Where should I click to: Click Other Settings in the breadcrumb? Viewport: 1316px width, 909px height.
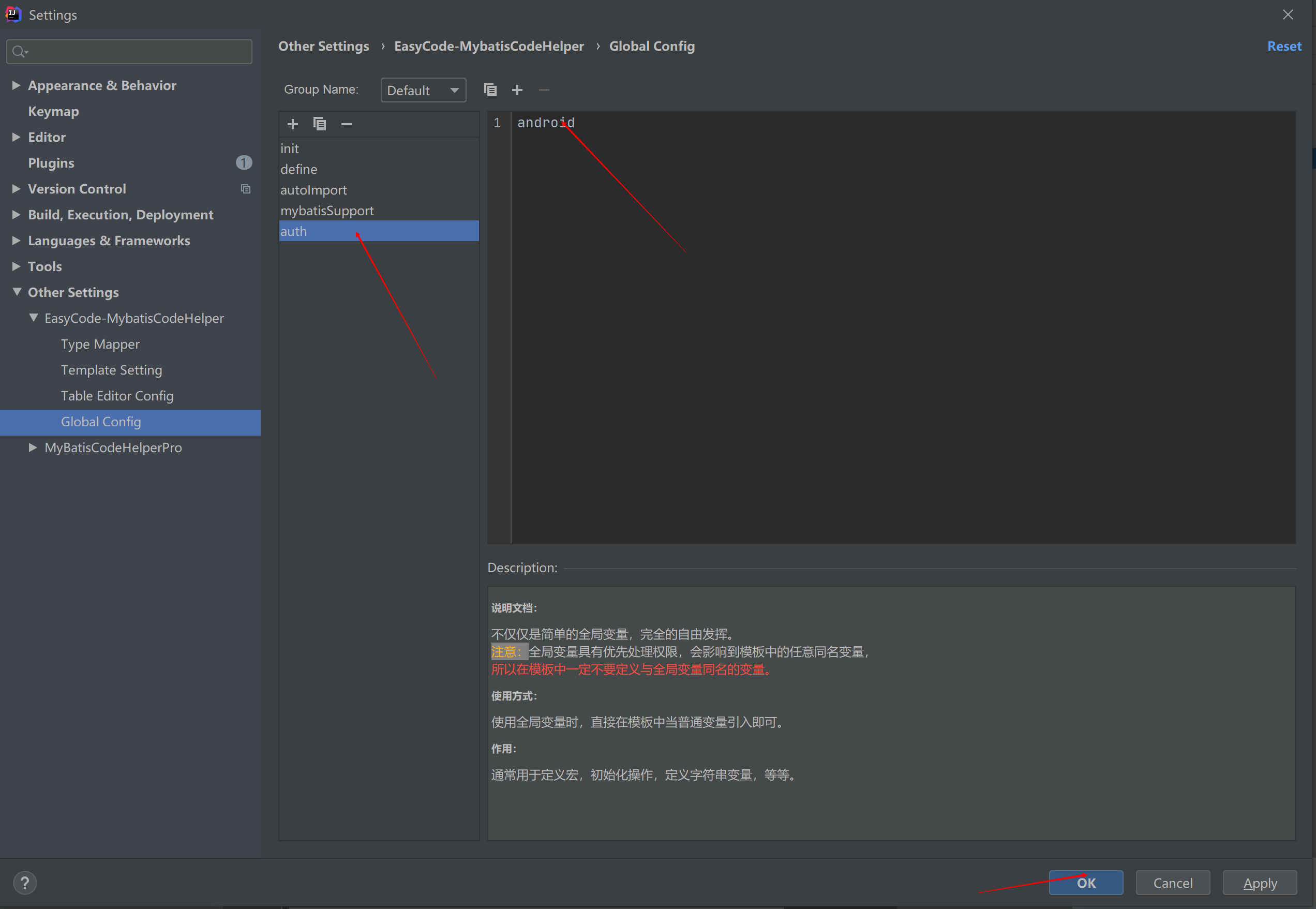[x=323, y=46]
